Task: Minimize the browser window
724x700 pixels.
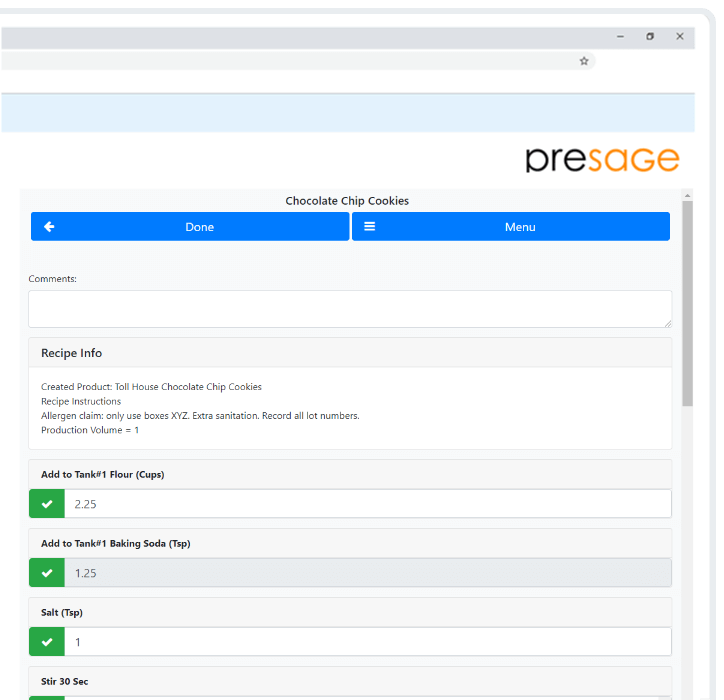Action: coord(620,36)
